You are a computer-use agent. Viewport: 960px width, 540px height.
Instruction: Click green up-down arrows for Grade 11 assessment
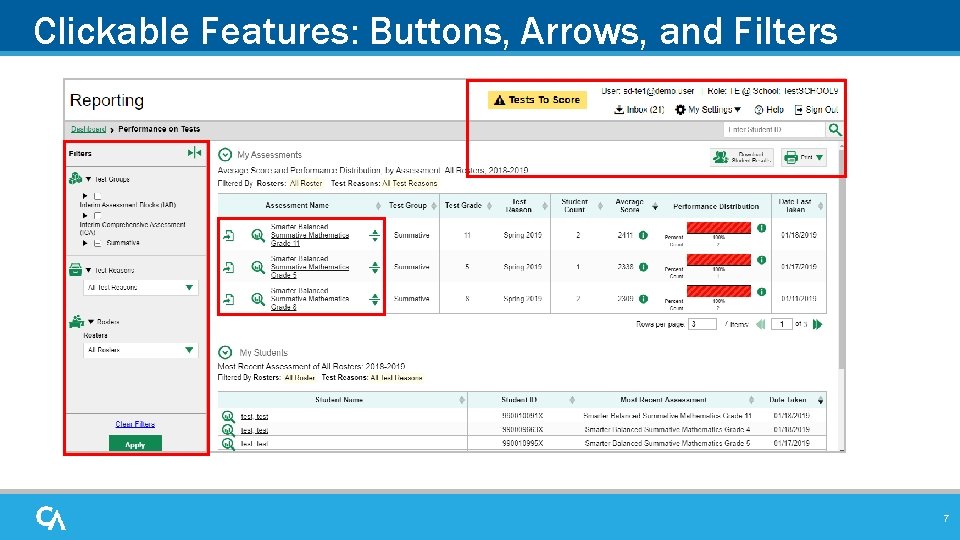[x=374, y=235]
